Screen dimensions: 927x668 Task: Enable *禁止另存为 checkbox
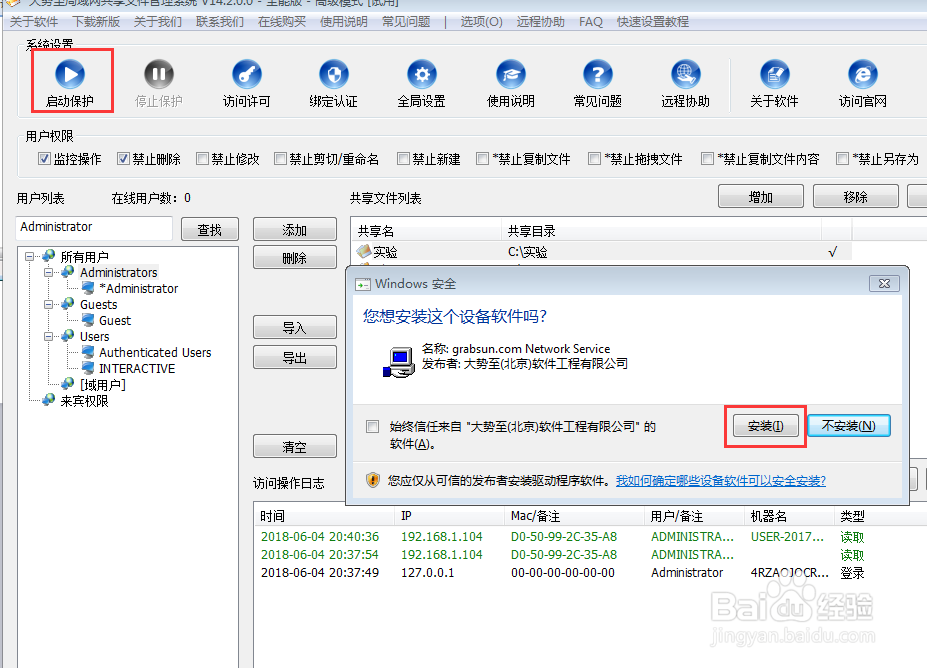[x=842, y=158]
